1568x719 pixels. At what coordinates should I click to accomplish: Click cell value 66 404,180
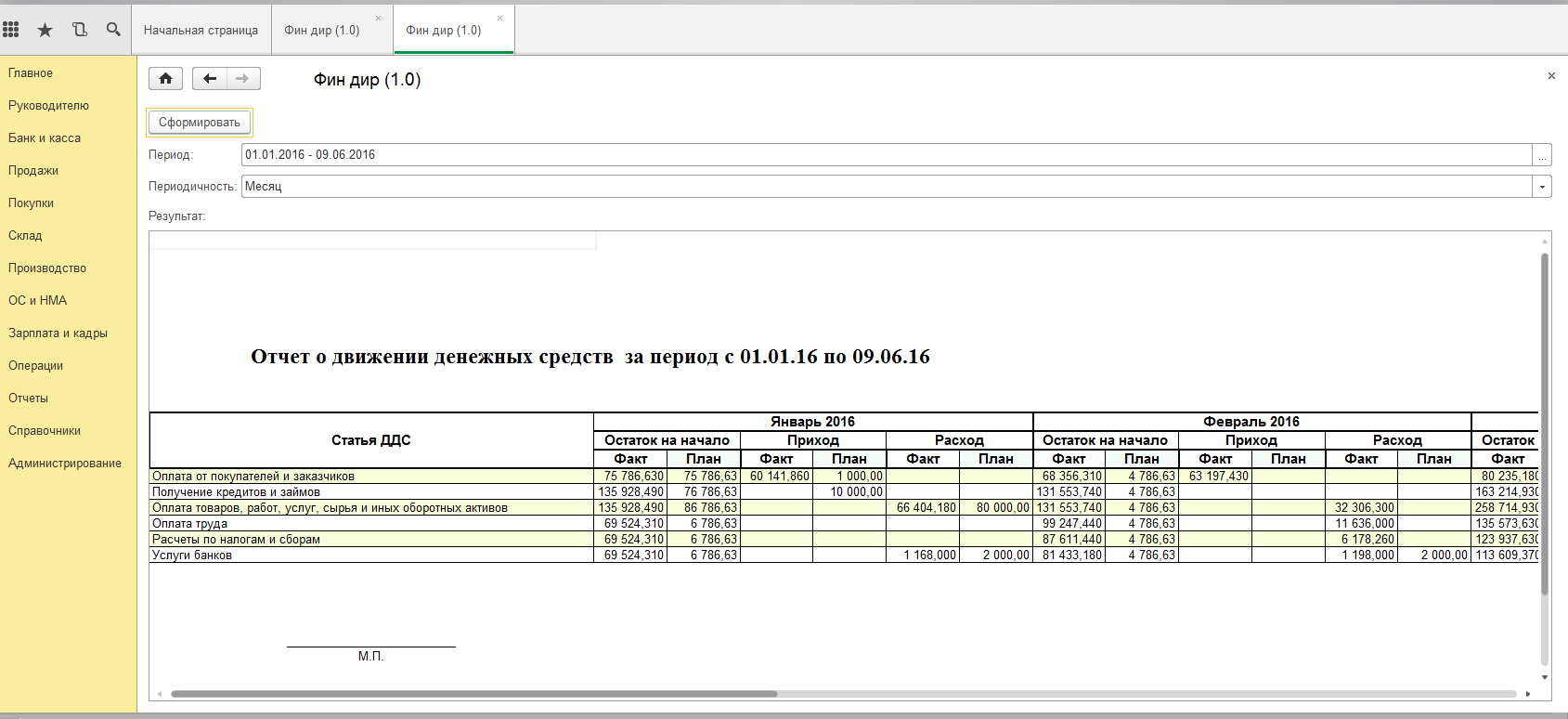[x=924, y=508]
